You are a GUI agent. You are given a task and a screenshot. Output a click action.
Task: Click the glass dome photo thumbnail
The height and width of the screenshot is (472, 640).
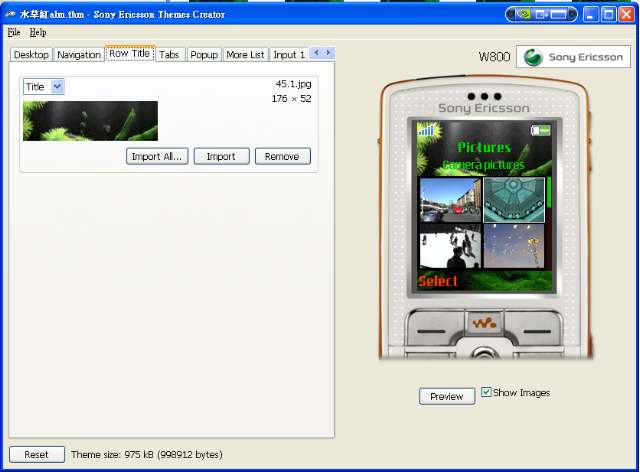click(514, 200)
